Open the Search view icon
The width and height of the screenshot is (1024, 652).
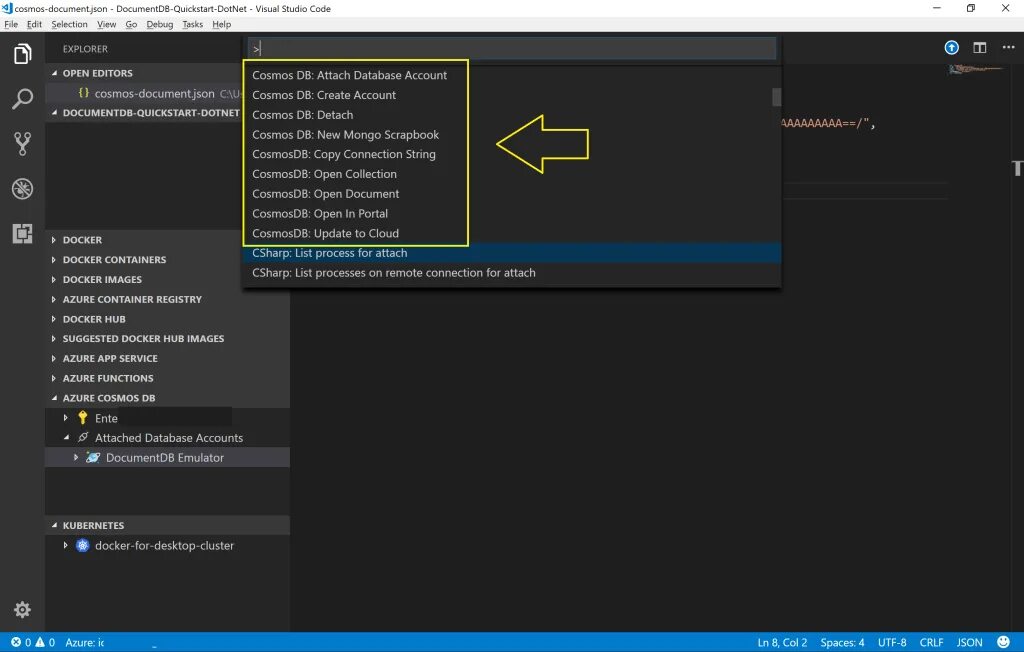pos(22,99)
